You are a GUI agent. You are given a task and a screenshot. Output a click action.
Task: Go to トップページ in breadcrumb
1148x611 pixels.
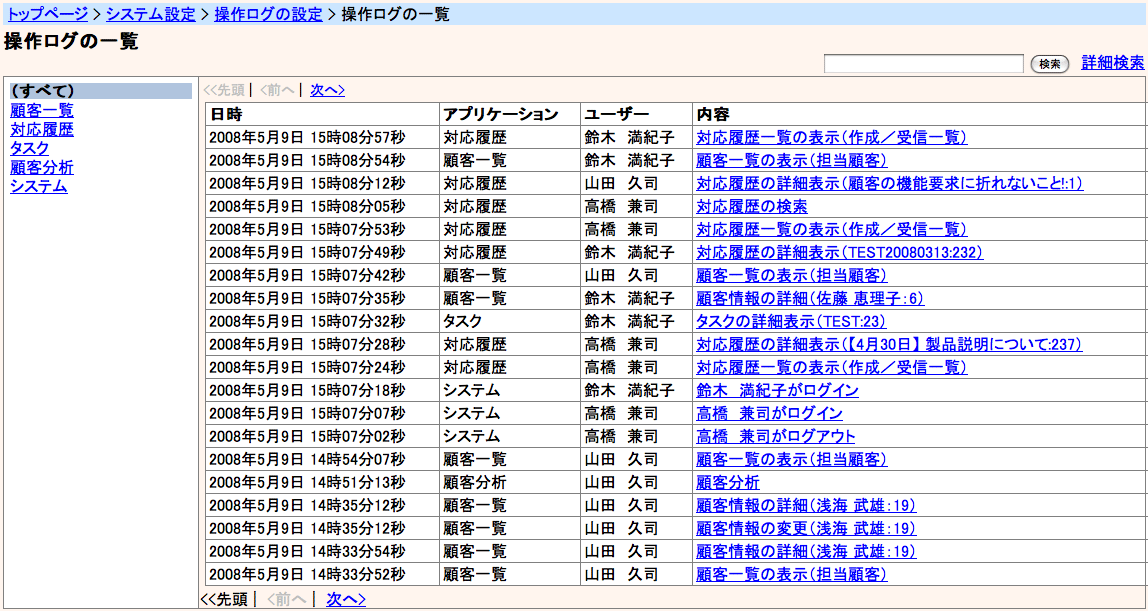[x=47, y=14]
